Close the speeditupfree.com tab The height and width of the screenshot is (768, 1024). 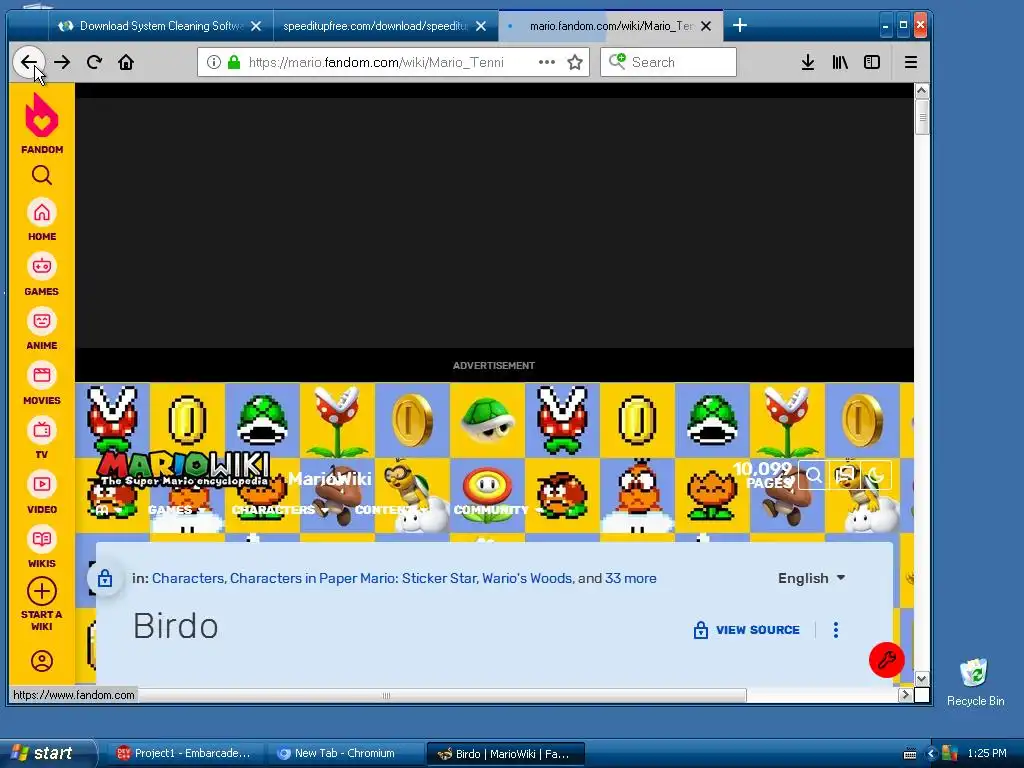pos(481,26)
